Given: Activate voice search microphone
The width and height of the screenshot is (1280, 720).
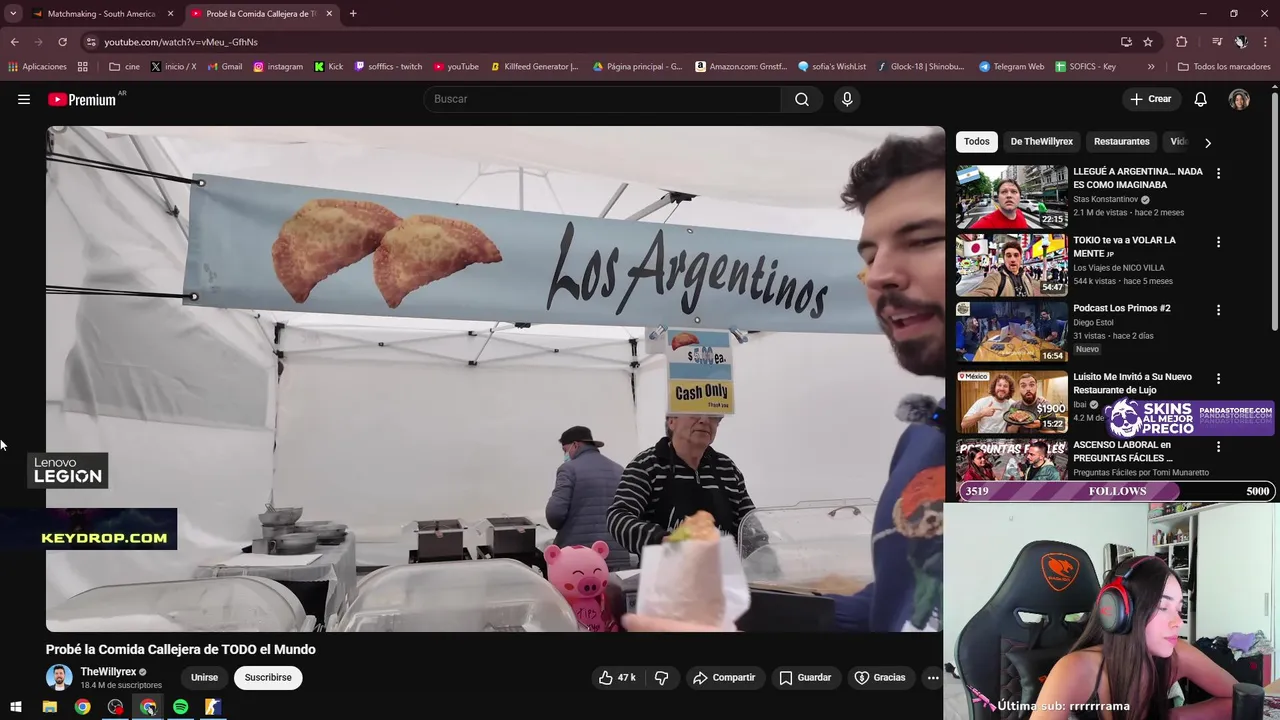Looking at the screenshot, I should pos(847,99).
